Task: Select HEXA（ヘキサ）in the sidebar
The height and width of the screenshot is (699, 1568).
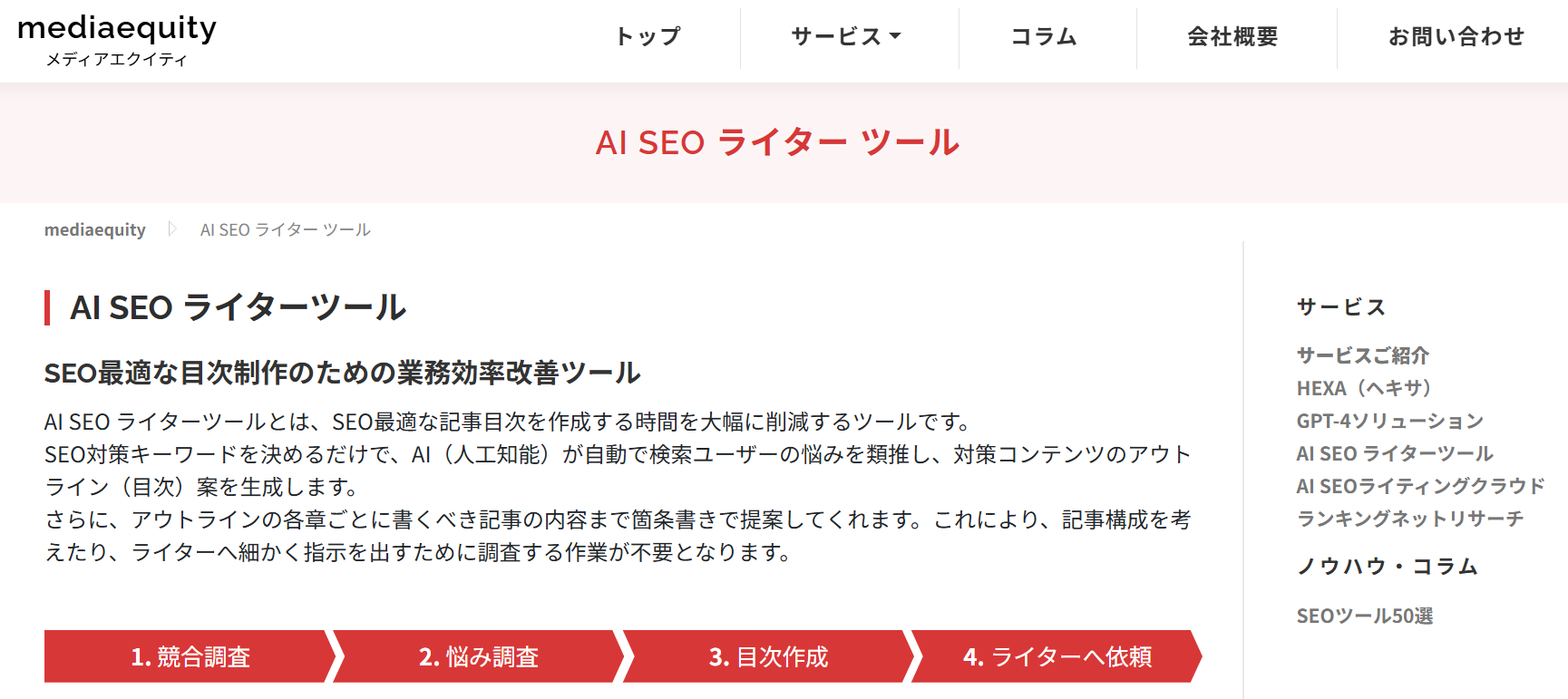Action: click(1363, 388)
